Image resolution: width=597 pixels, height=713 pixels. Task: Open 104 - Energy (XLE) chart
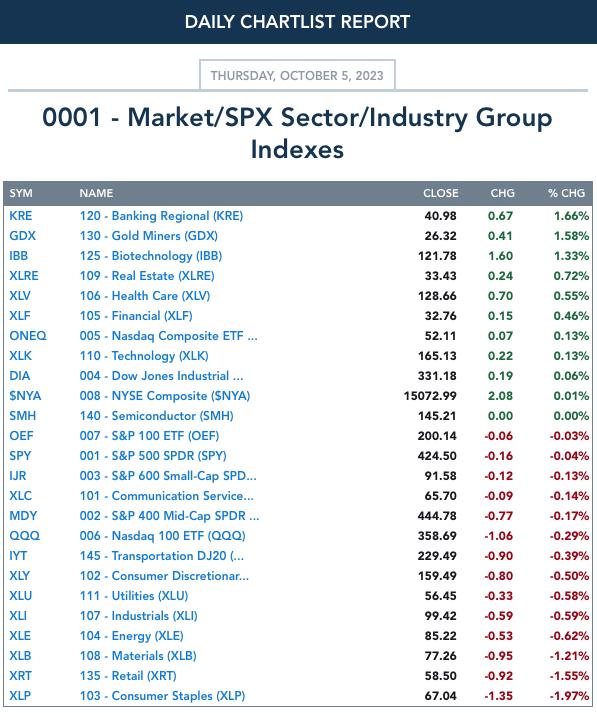click(x=131, y=636)
